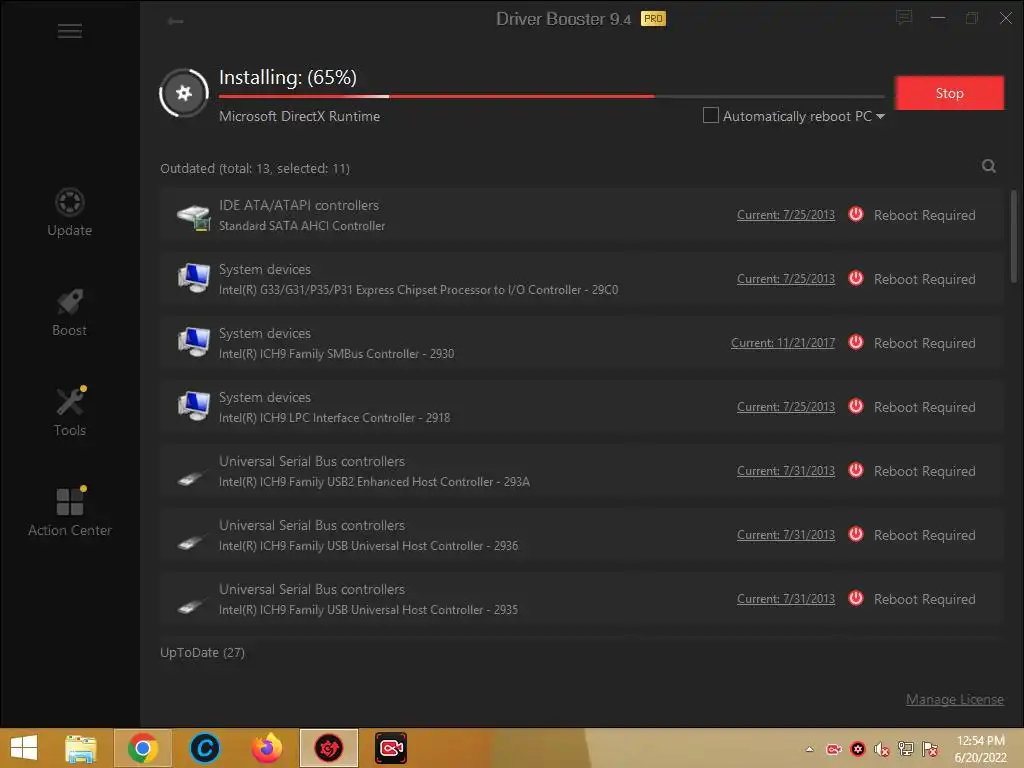1024x768 pixels.
Task: Click device icon for ICH9 LPC Interface Controller
Action: coord(193,406)
